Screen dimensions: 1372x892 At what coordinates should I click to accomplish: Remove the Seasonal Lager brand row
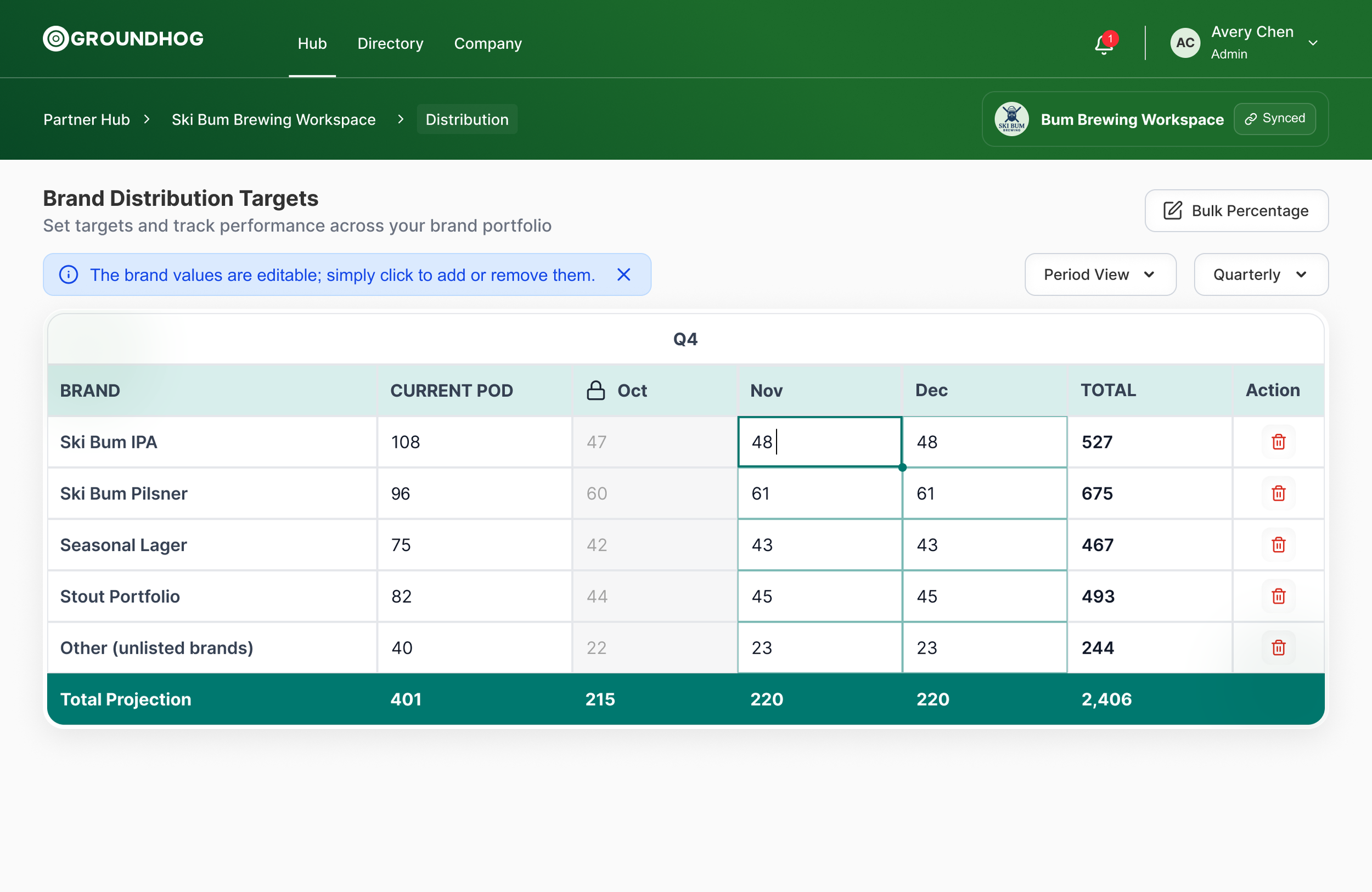(1278, 545)
